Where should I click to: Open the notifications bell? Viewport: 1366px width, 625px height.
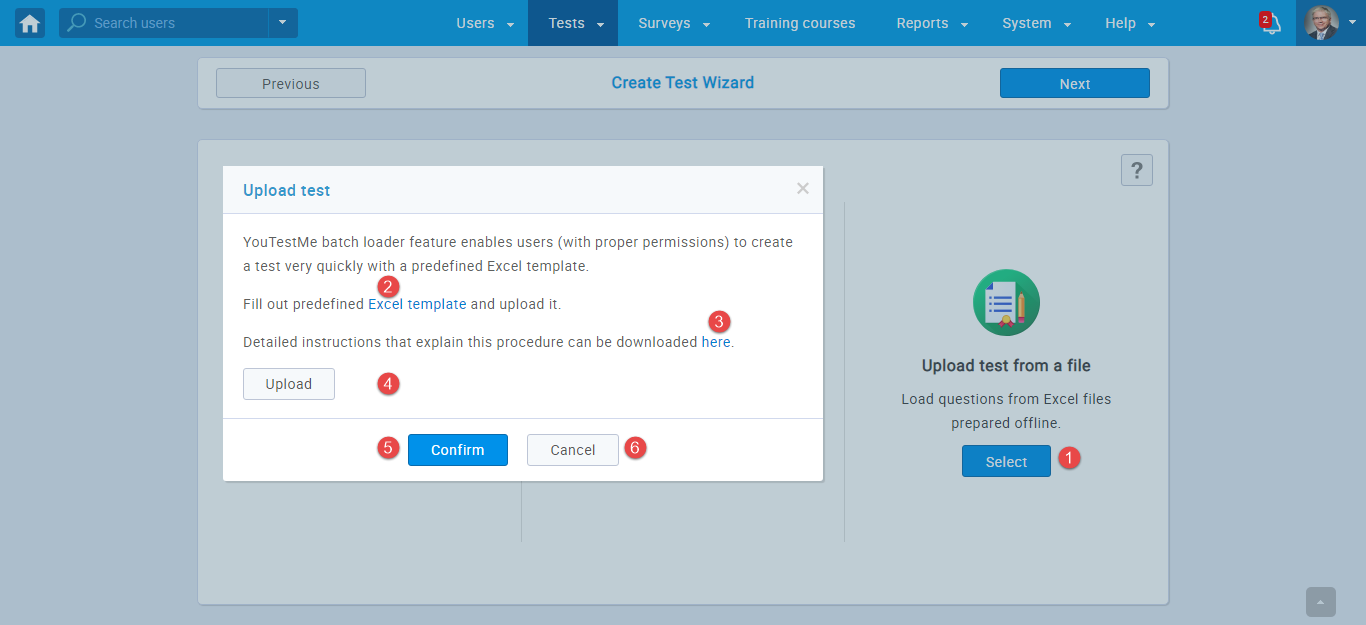1271,24
